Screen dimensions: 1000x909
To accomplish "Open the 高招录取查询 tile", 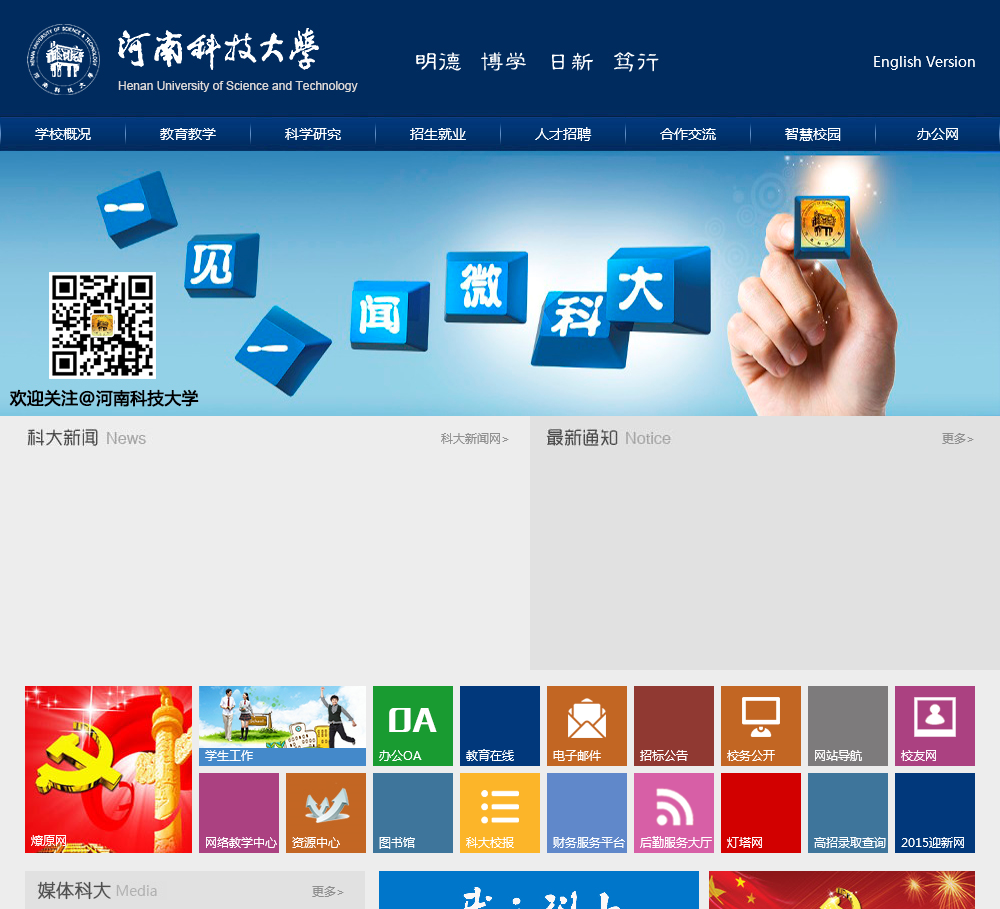I will [x=848, y=813].
